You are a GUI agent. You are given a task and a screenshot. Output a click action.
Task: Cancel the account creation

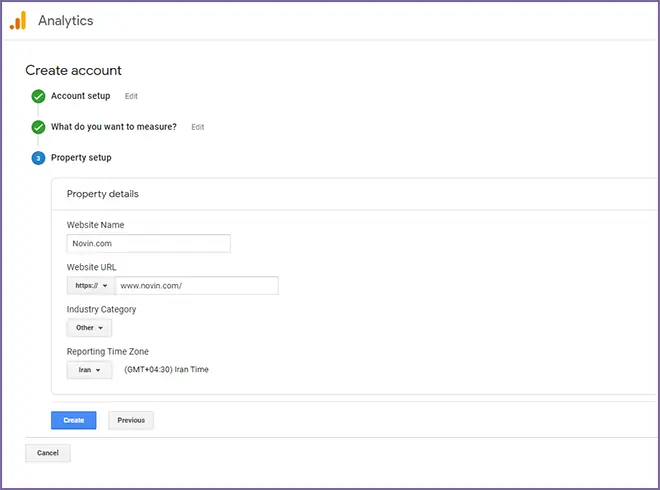pos(48,453)
